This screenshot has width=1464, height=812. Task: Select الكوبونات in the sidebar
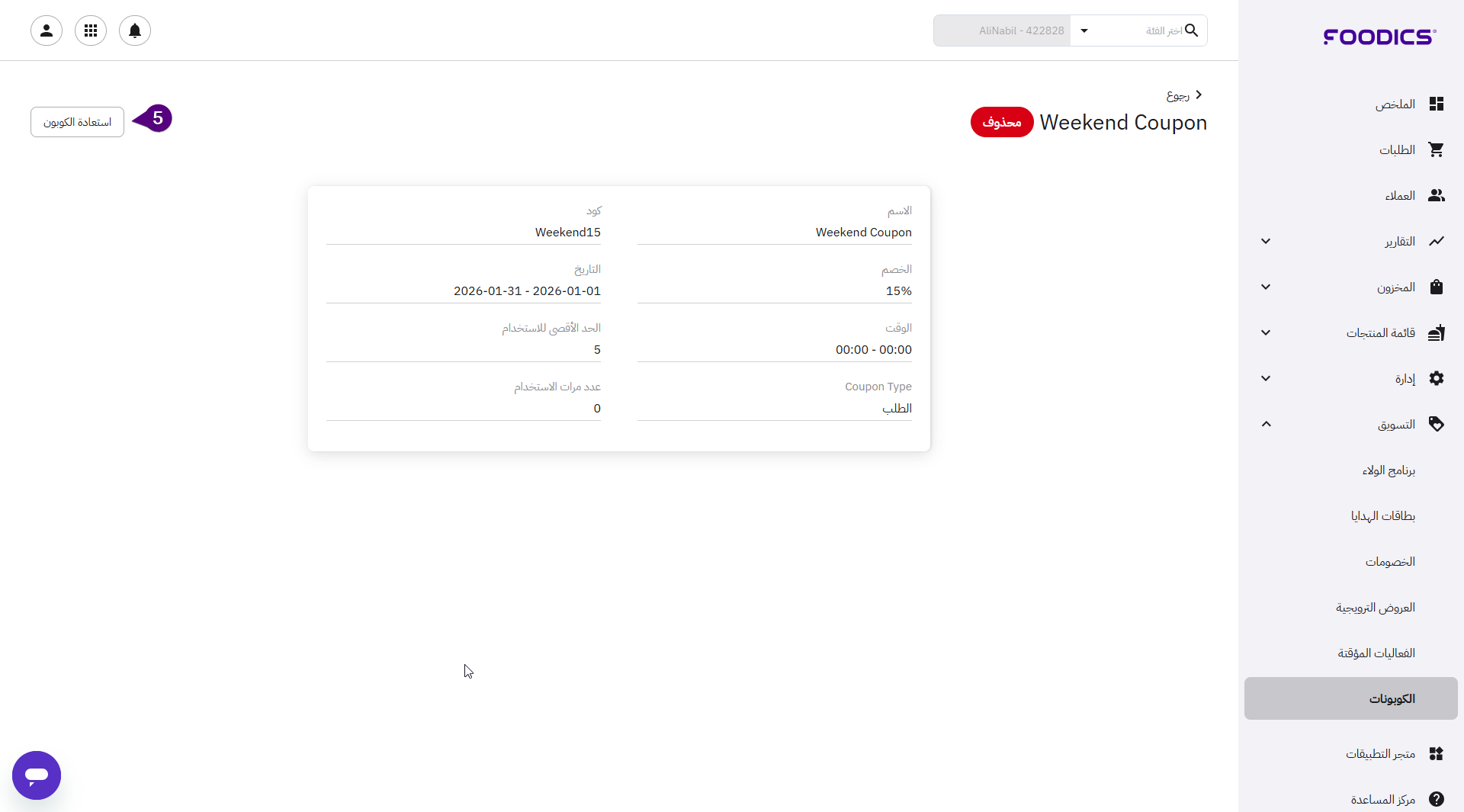click(1392, 698)
